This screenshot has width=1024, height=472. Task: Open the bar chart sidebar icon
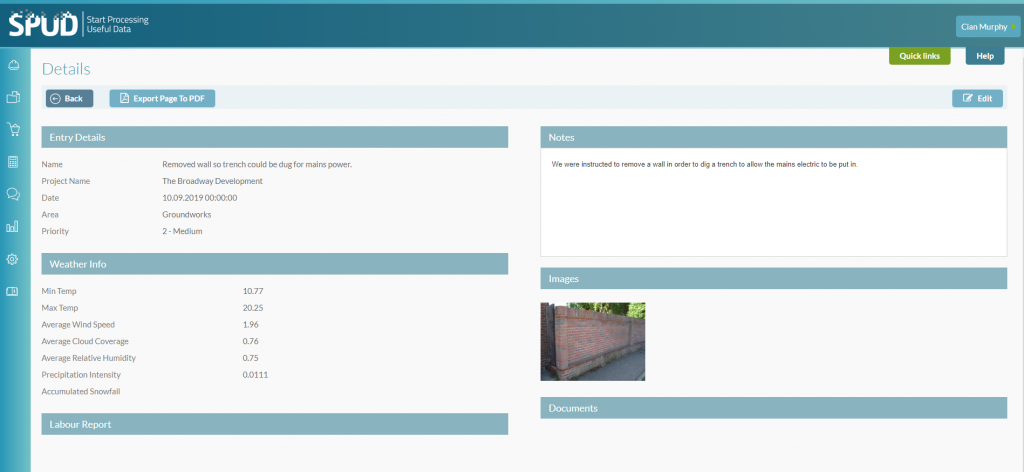pos(12,227)
